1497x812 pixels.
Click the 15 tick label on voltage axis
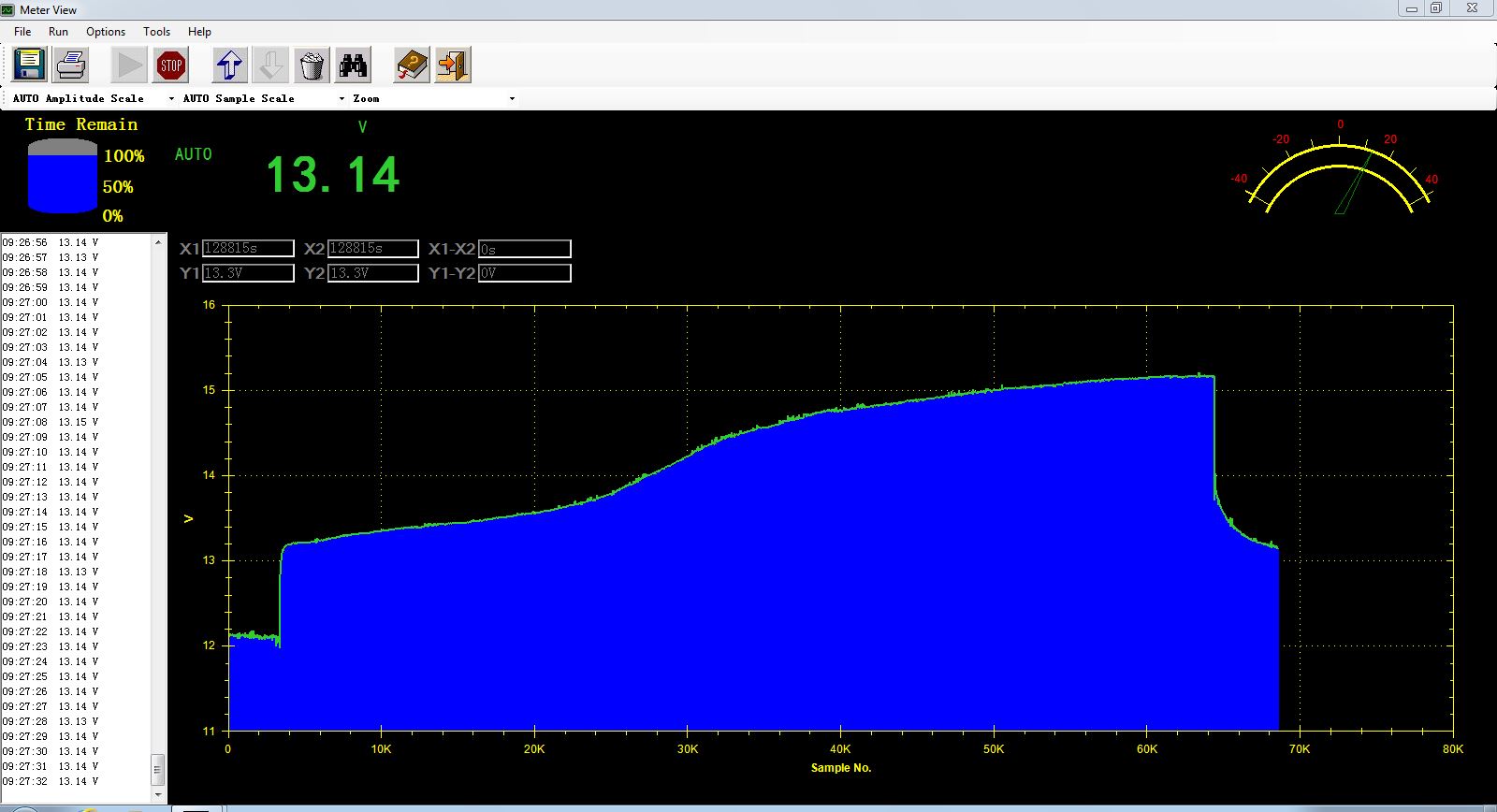coord(209,390)
